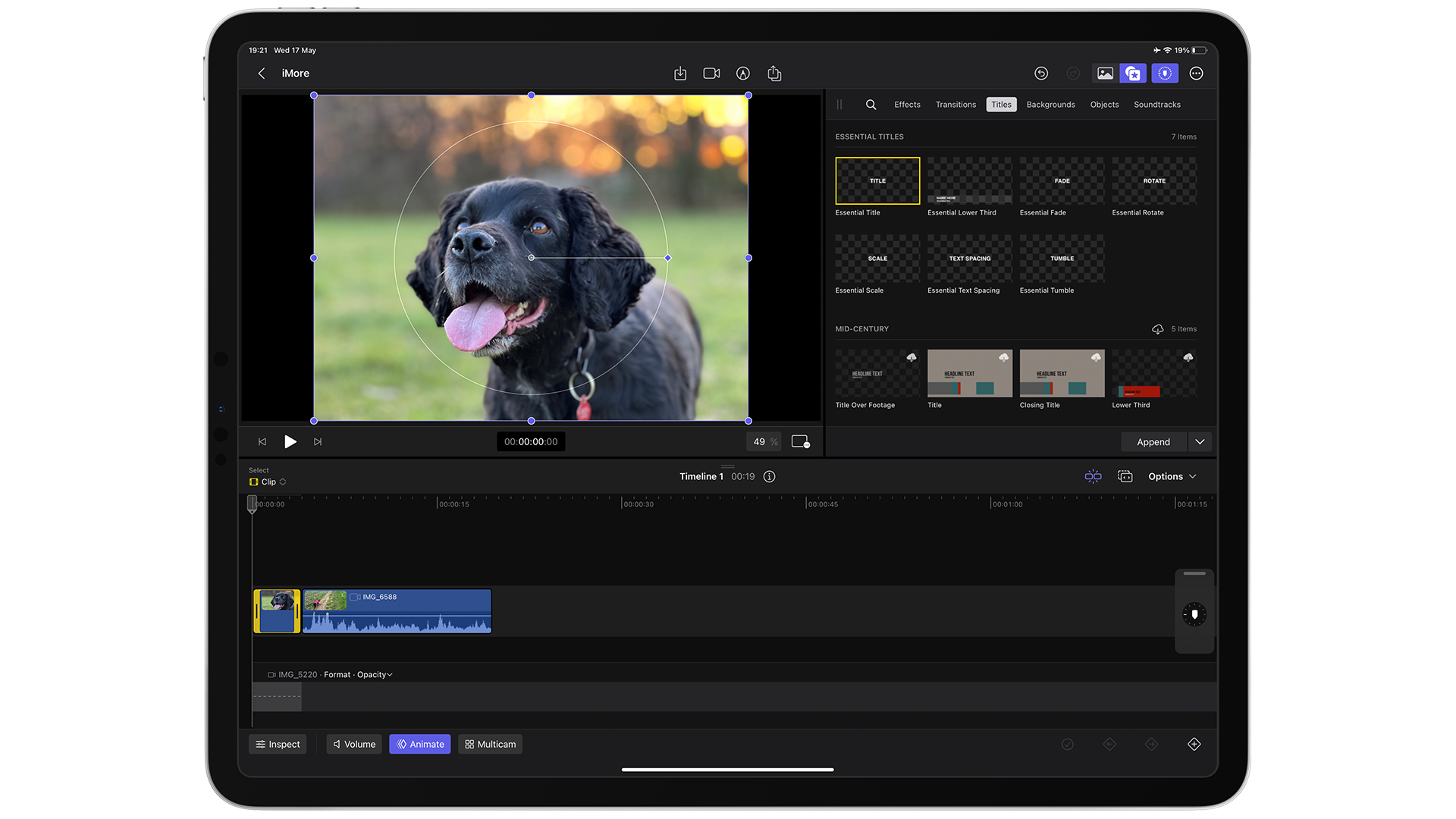Image resolution: width=1456 pixels, height=819 pixels.
Task: Click the play button in preview
Action: click(x=290, y=441)
